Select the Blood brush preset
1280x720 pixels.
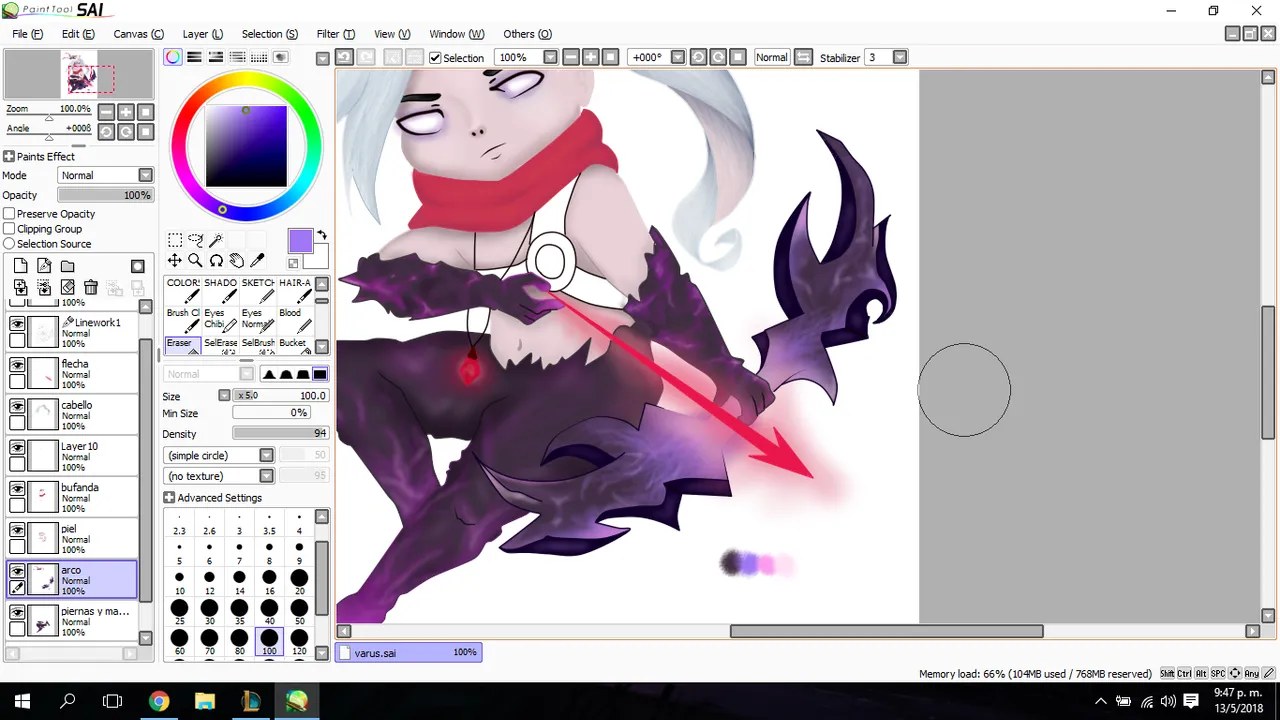tap(294, 320)
